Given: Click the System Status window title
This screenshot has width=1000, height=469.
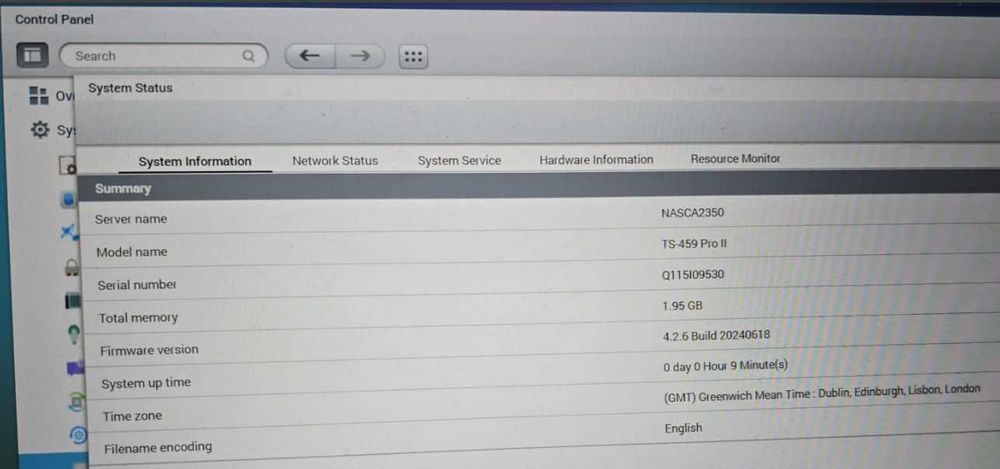Looking at the screenshot, I should tap(130, 88).
